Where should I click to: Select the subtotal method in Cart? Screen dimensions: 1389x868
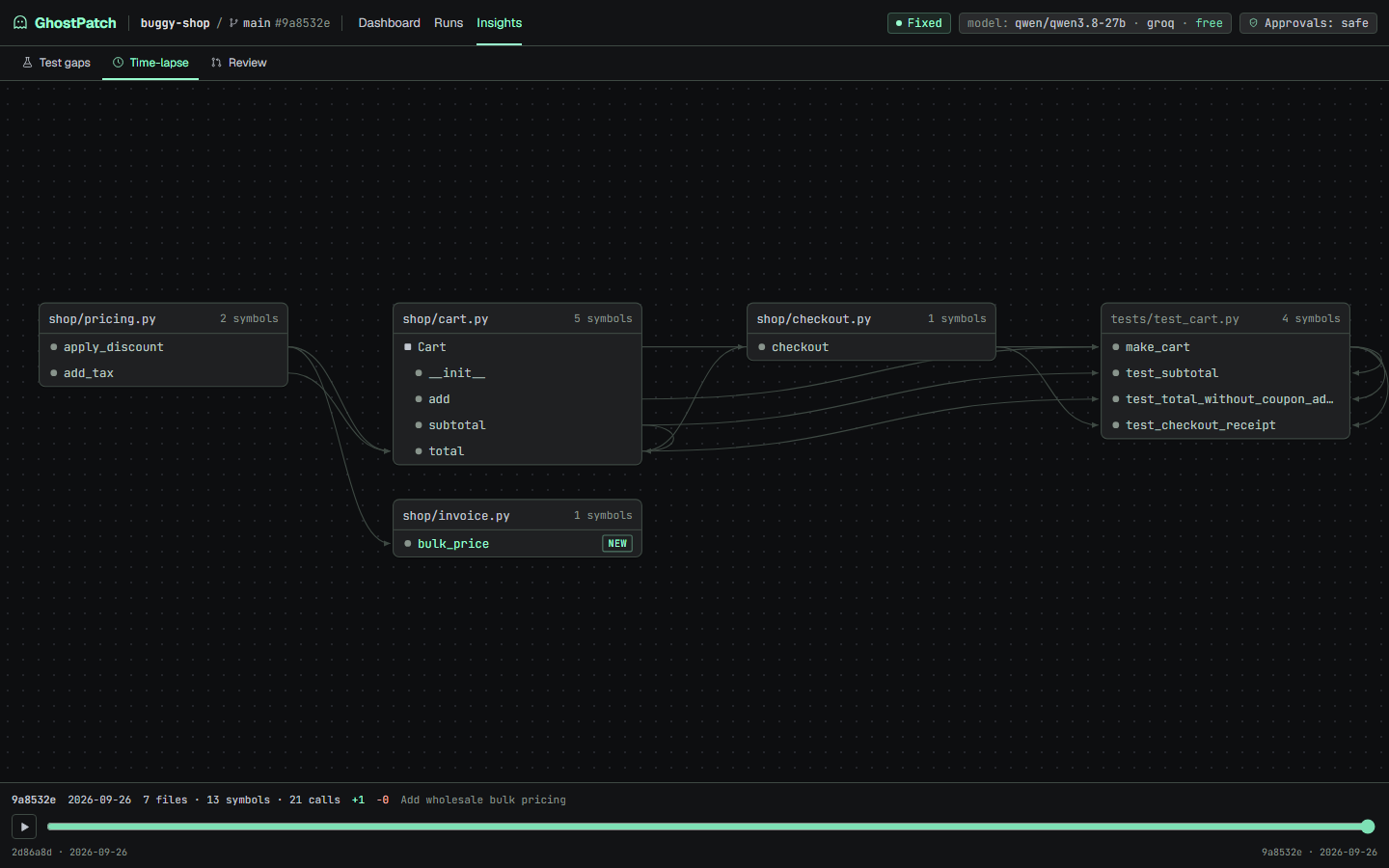click(517, 425)
